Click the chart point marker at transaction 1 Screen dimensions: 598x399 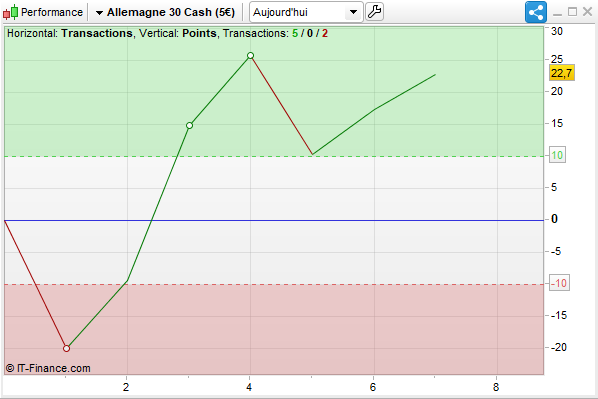[x=66, y=348]
